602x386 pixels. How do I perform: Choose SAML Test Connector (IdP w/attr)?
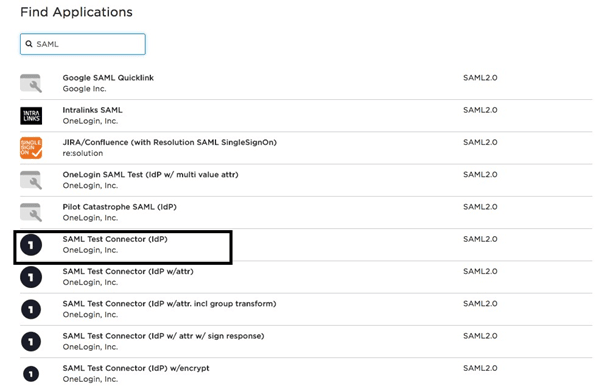pos(128,271)
